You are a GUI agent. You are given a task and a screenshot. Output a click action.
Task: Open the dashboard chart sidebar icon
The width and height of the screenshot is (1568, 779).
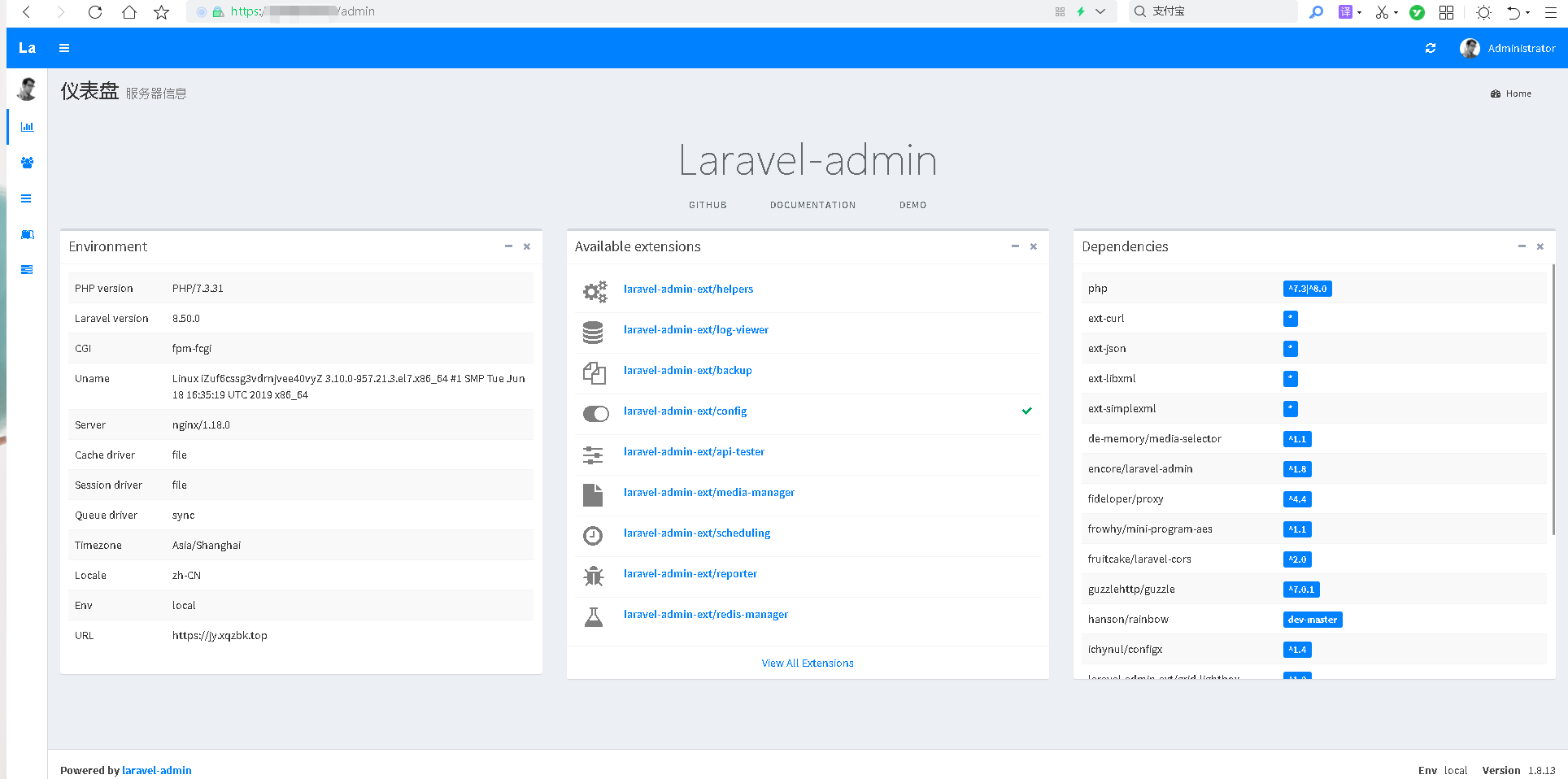click(x=27, y=127)
